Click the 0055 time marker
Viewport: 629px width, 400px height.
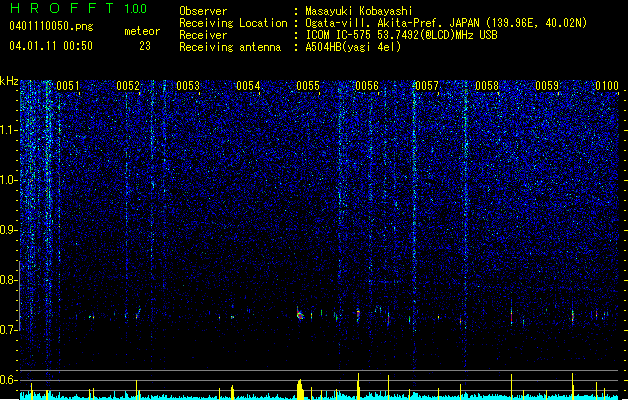point(308,86)
